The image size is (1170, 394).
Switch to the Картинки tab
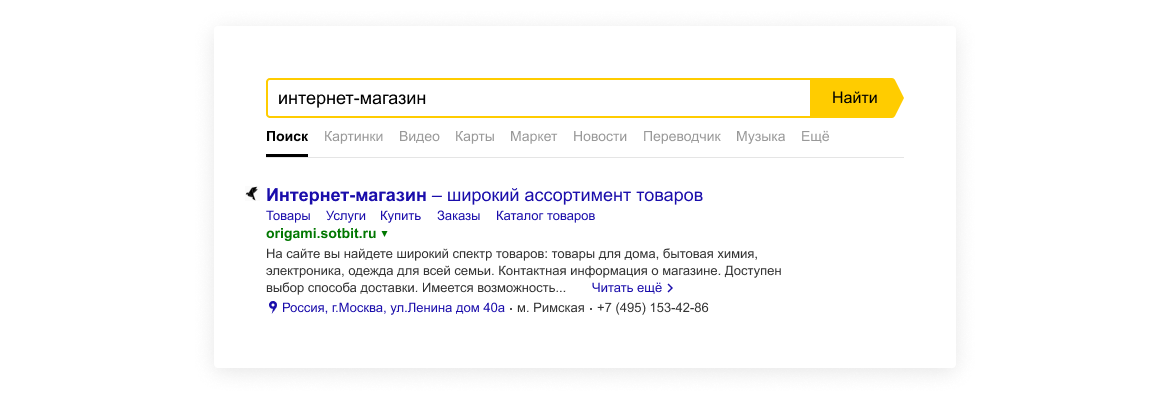[354, 137]
